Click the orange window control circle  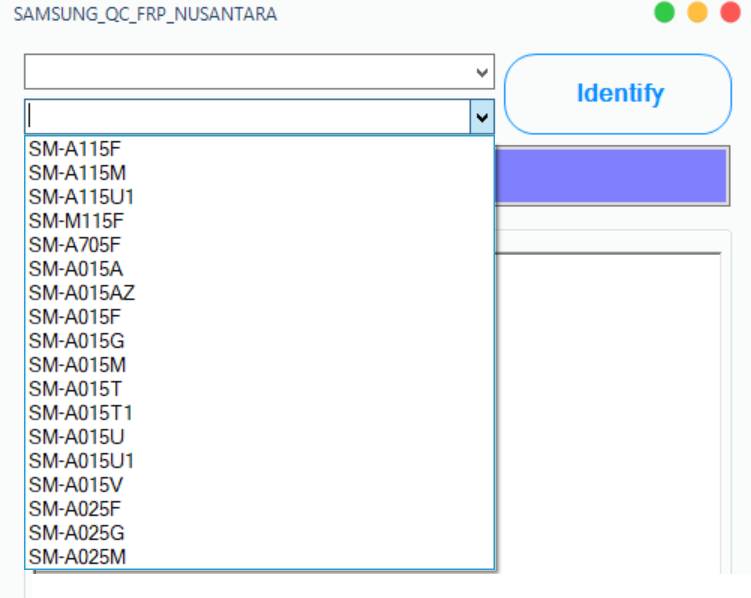(697, 12)
